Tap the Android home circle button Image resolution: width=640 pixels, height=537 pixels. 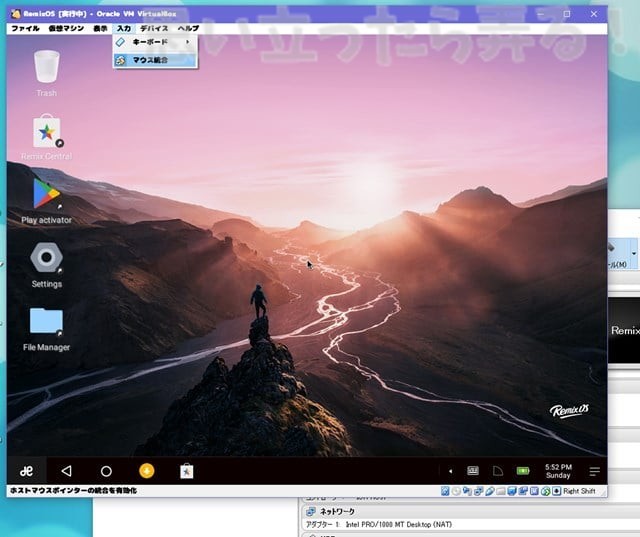tap(106, 471)
